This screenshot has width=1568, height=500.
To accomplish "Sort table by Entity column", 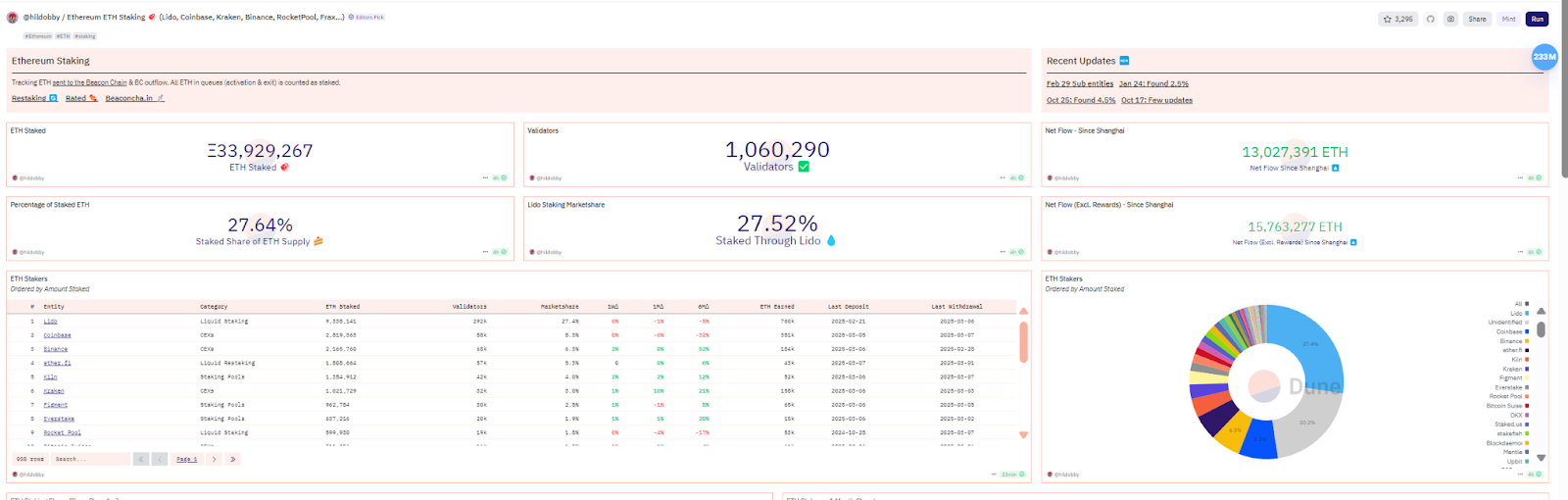I will pyautogui.click(x=54, y=307).
